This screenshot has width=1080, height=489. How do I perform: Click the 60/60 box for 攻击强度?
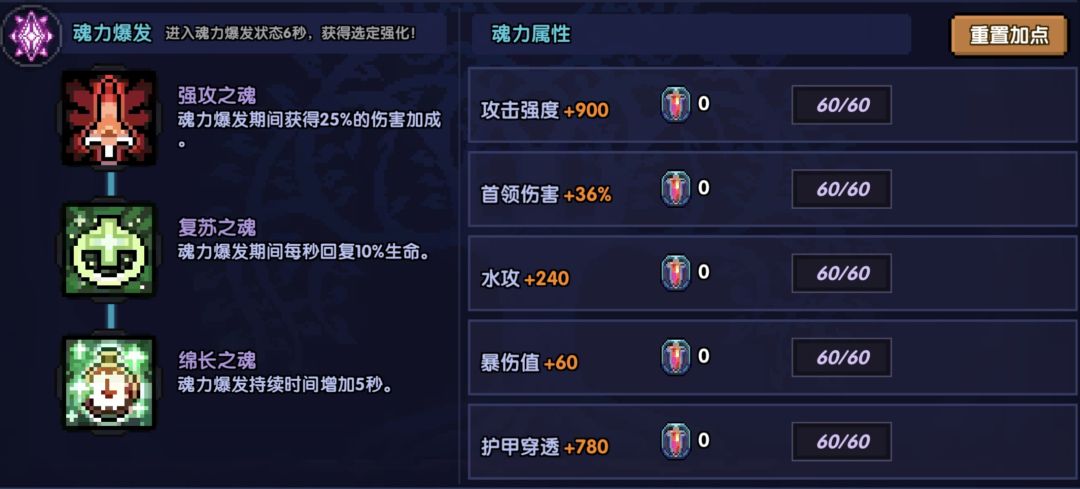(x=842, y=105)
